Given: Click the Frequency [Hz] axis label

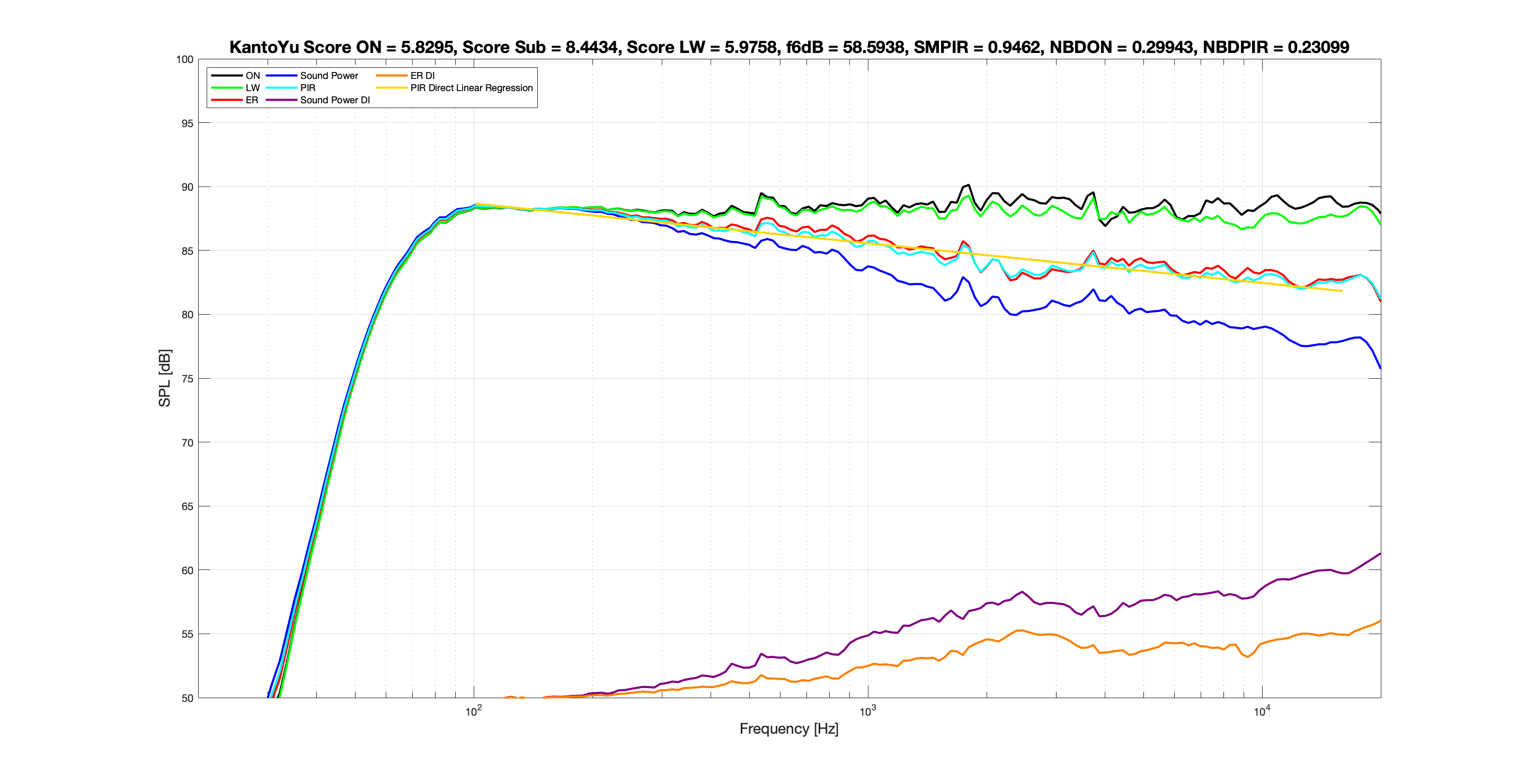Looking at the screenshot, I should pyautogui.click(x=789, y=728).
